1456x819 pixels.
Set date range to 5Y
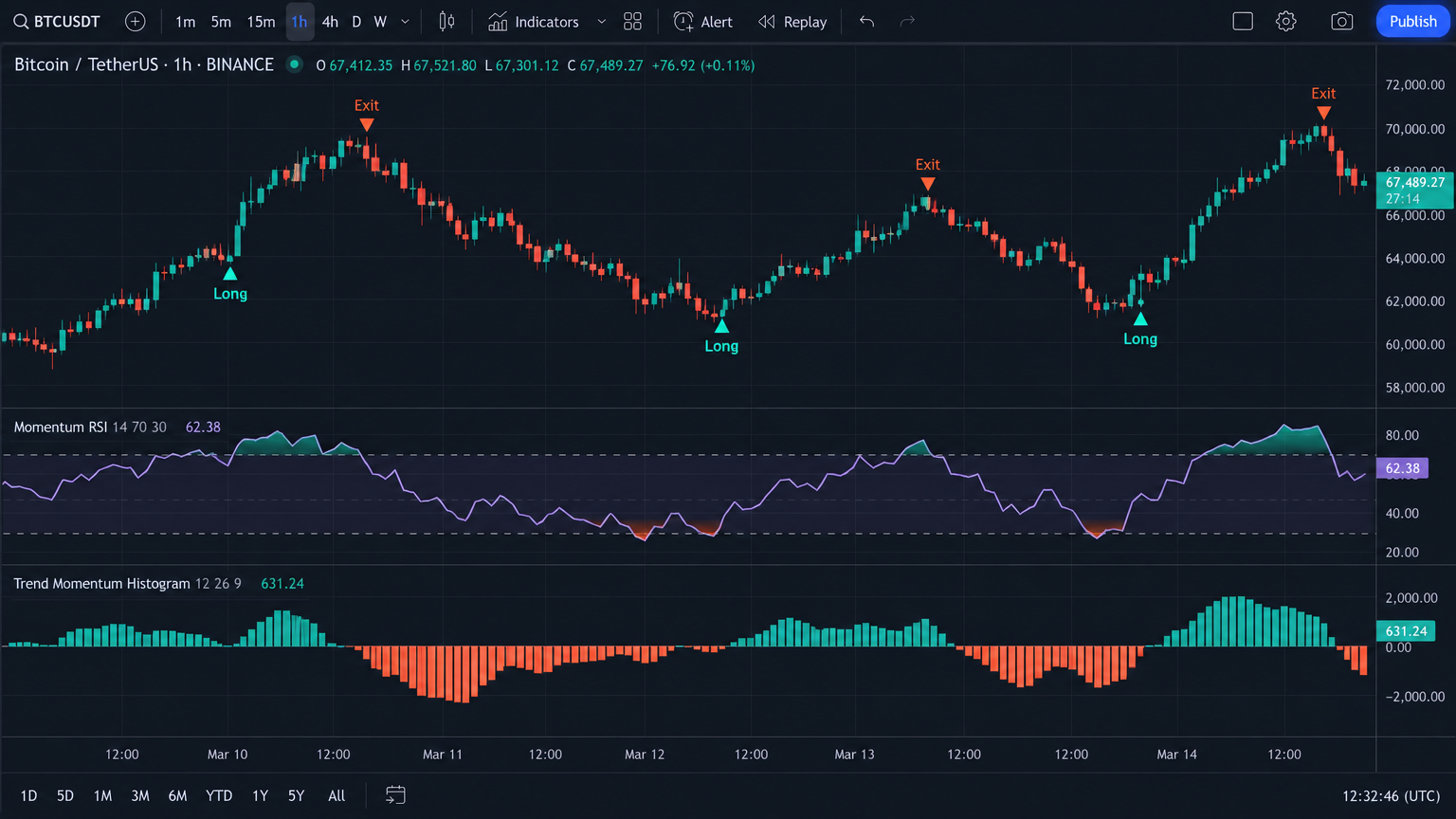(296, 795)
